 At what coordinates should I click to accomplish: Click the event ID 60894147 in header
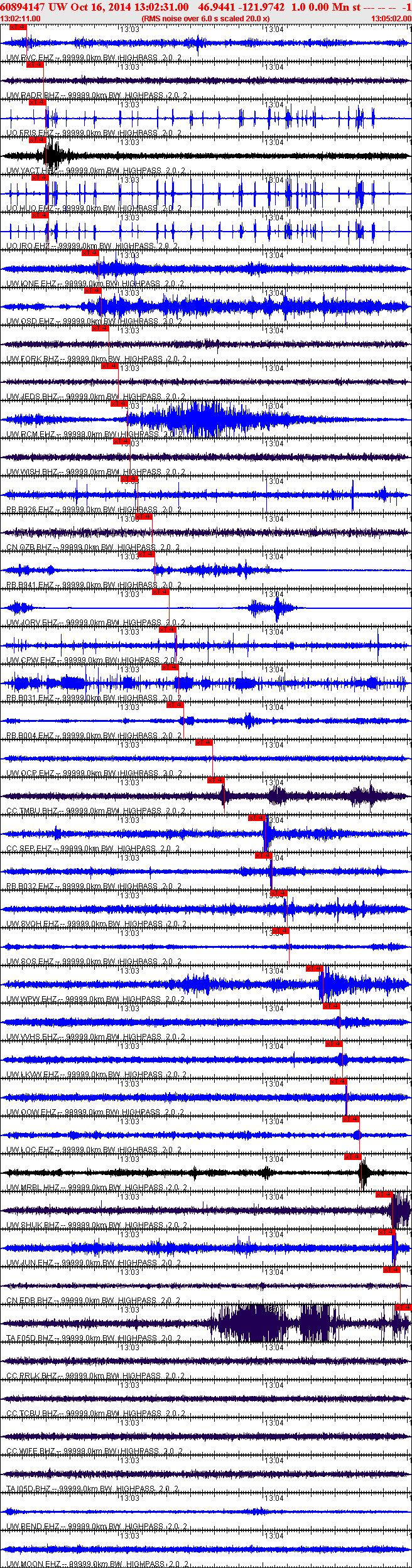(x=22, y=7)
